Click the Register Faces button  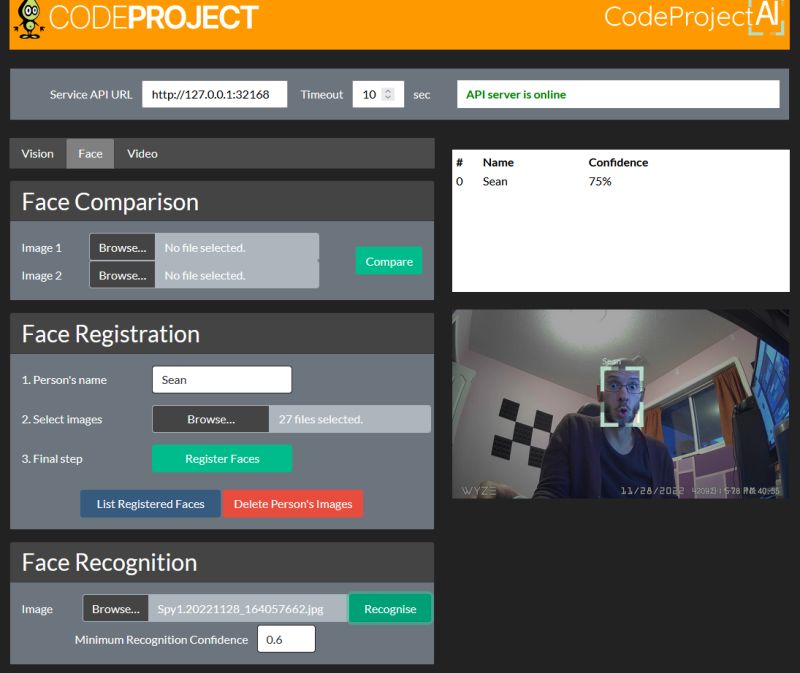tap(221, 458)
